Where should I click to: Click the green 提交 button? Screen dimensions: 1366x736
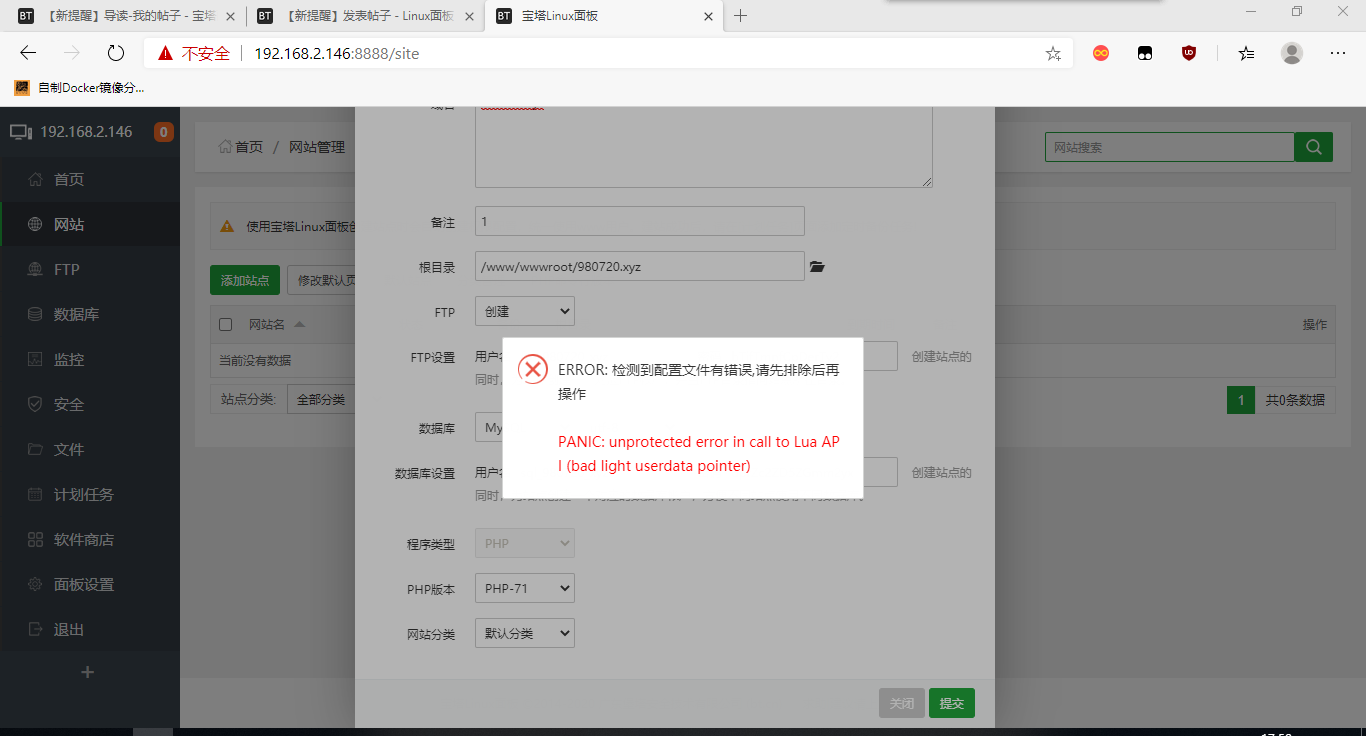[x=952, y=703]
